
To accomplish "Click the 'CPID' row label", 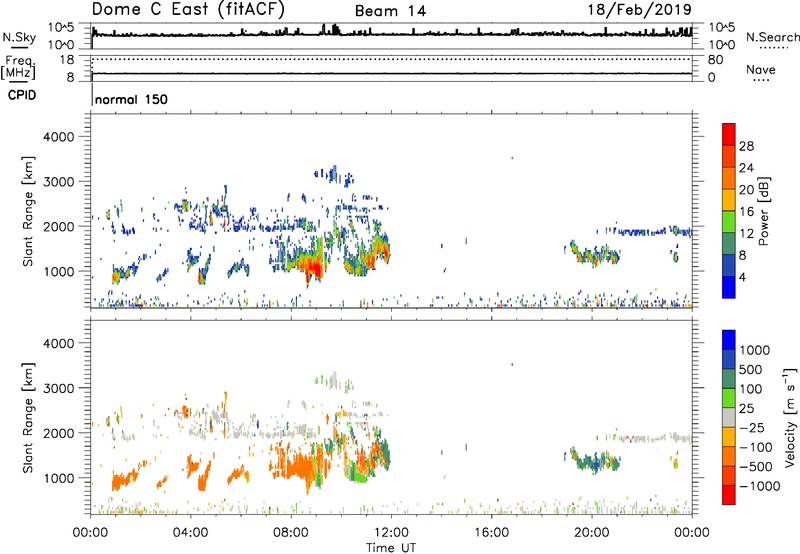I will (22, 95).
